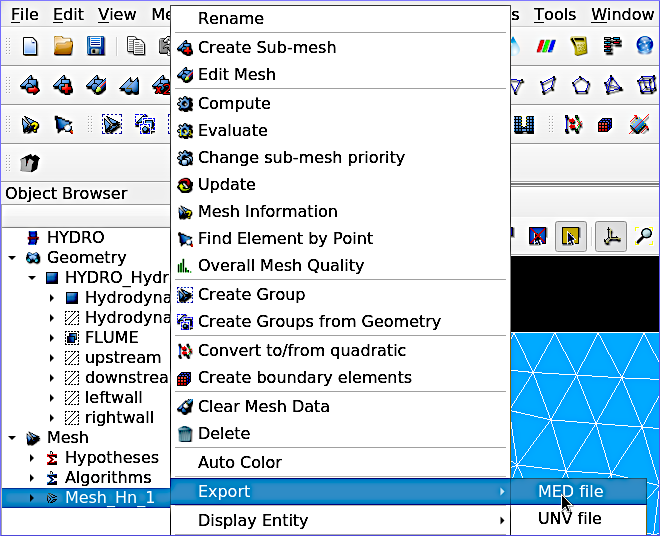Image resolution: width=660 pixels, height=536 pixels.
Task: Select Update in the context menu
Action: point(341,184)
